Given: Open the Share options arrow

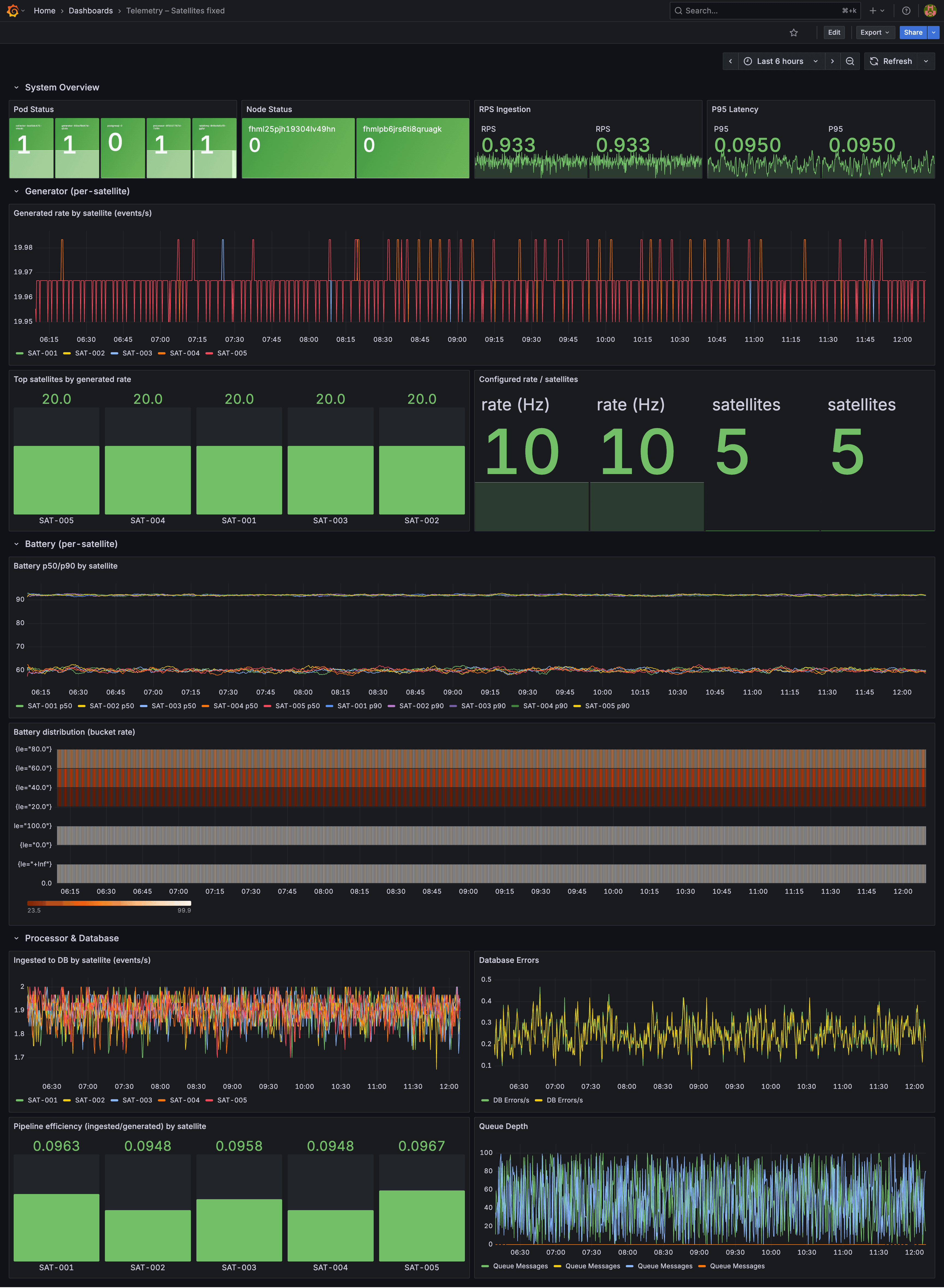Looking at the screenshot, I should click(934, 33).
